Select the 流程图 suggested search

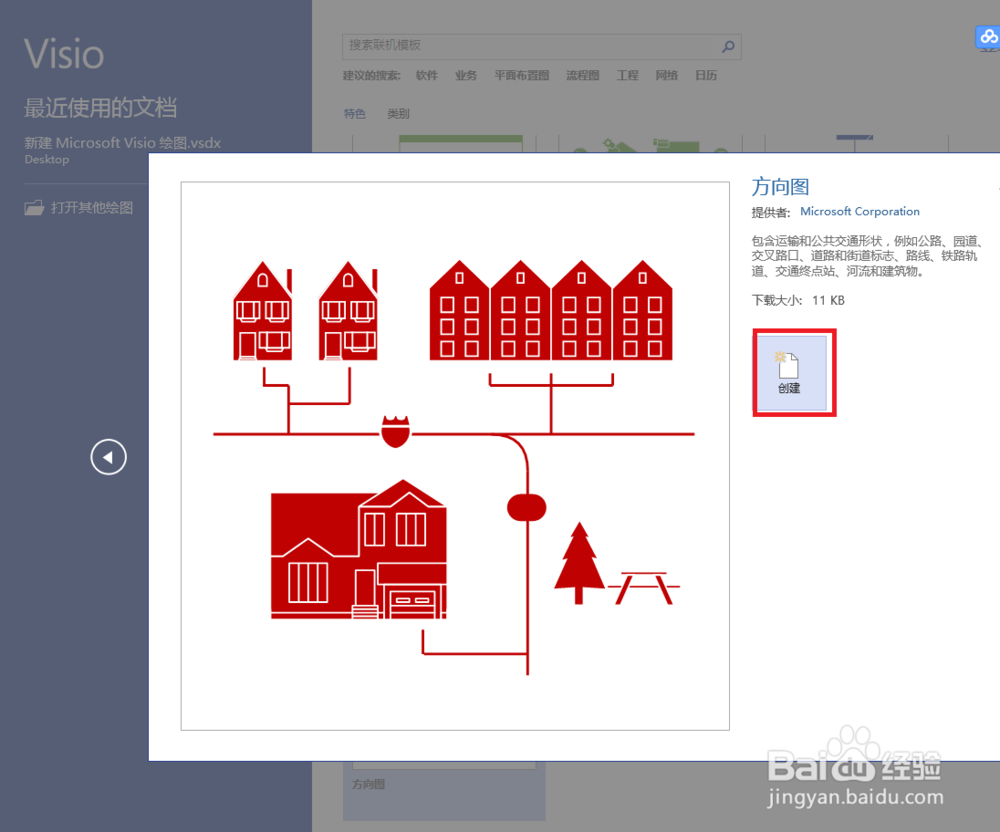point(582,75)
